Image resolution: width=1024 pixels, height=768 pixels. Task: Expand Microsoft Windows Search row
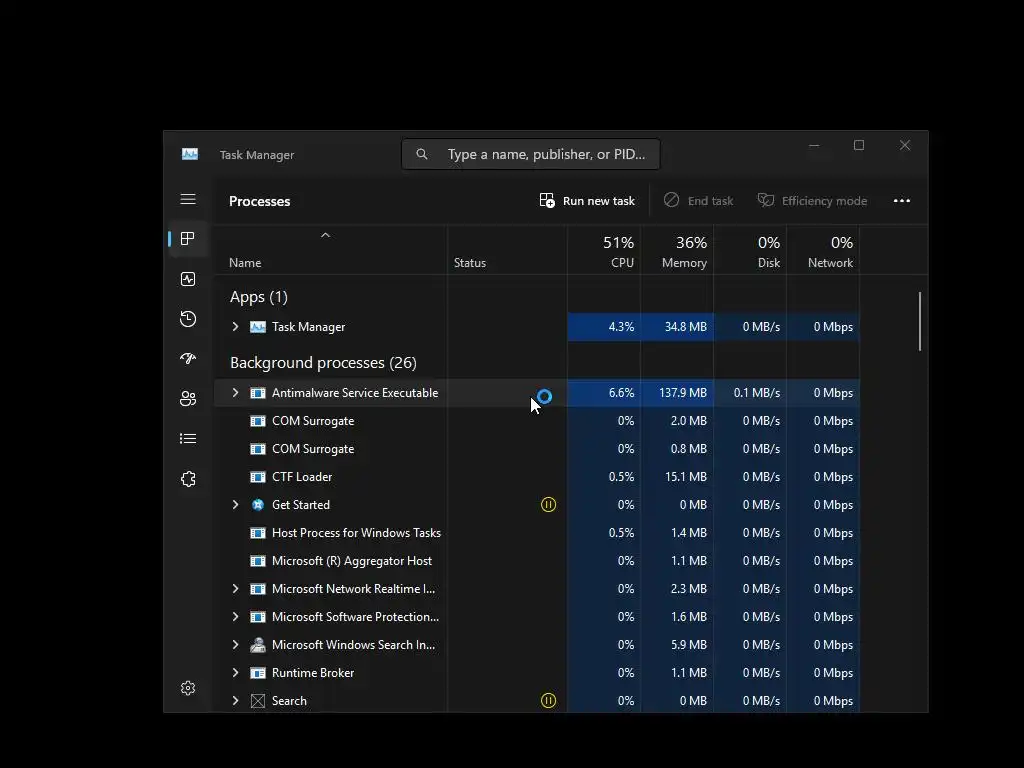(236, 645)
